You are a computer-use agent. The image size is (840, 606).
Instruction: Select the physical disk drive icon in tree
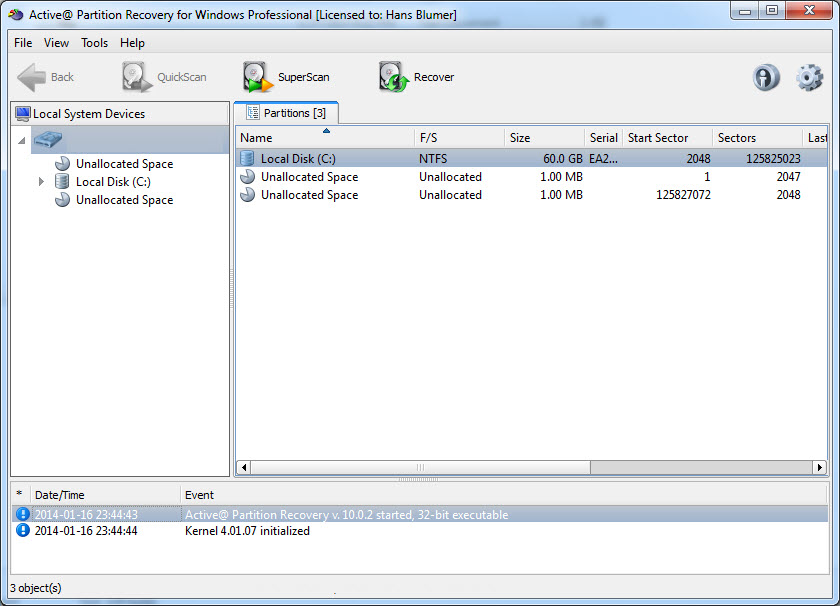point(48,140)
